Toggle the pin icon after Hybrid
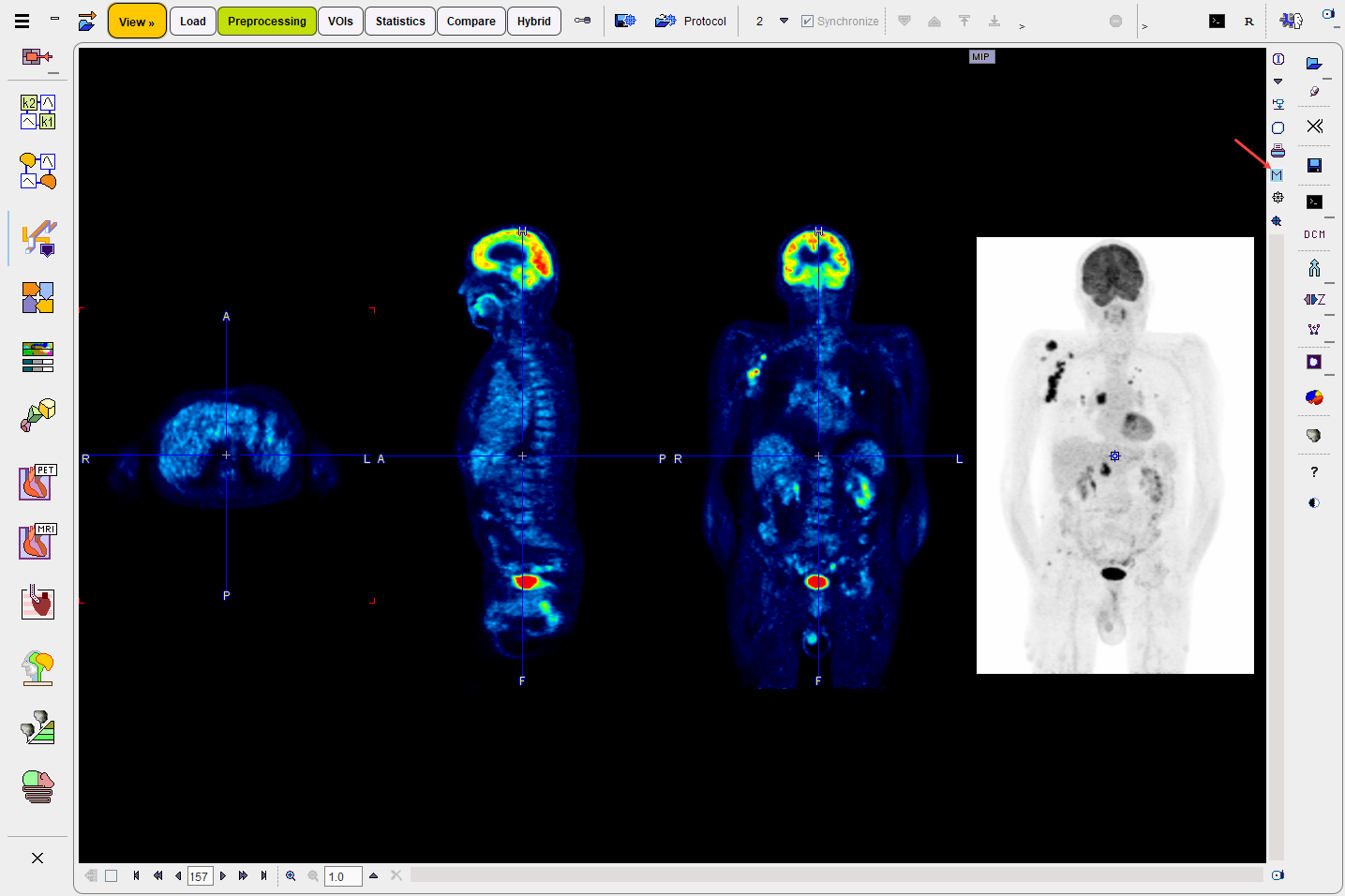Image resolution: width=1345 pixels, height=896 pixels. (583, 21)
